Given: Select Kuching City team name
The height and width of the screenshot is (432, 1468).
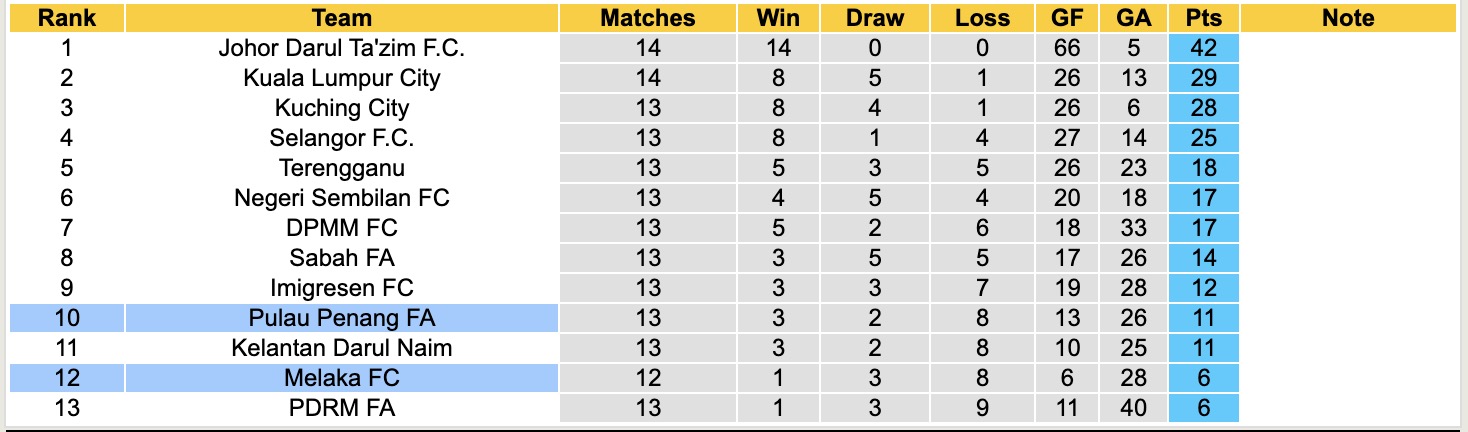Looking at the screenshot, I should click(x=341, y=108).
